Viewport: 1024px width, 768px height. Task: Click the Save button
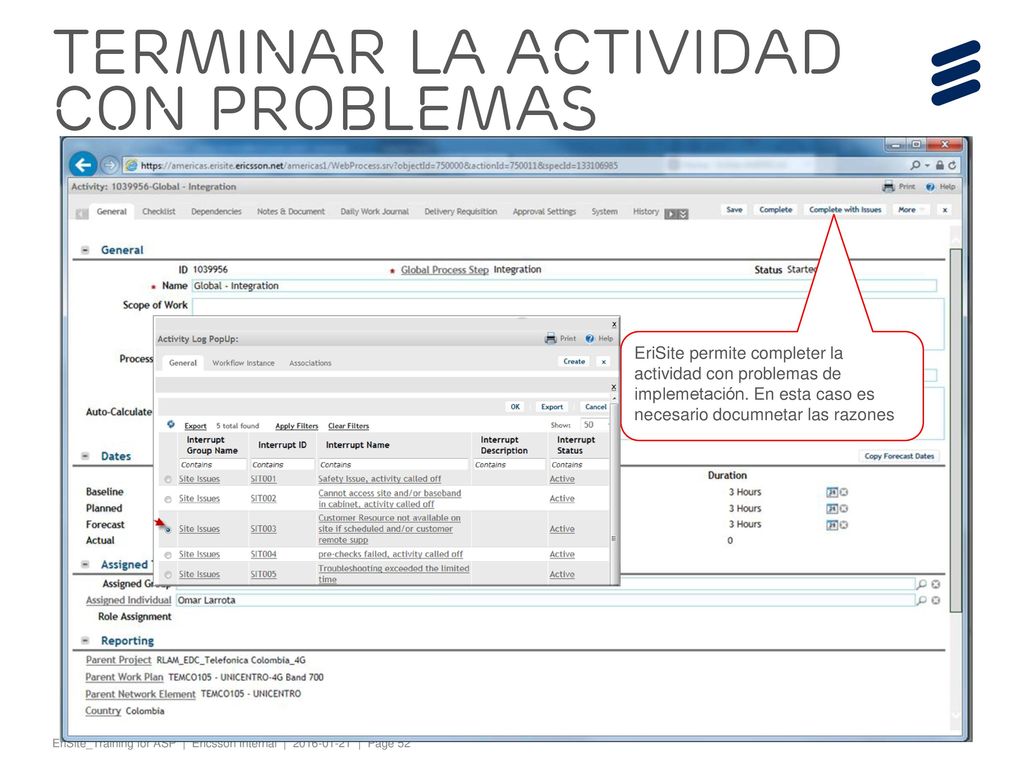[734, 210]
